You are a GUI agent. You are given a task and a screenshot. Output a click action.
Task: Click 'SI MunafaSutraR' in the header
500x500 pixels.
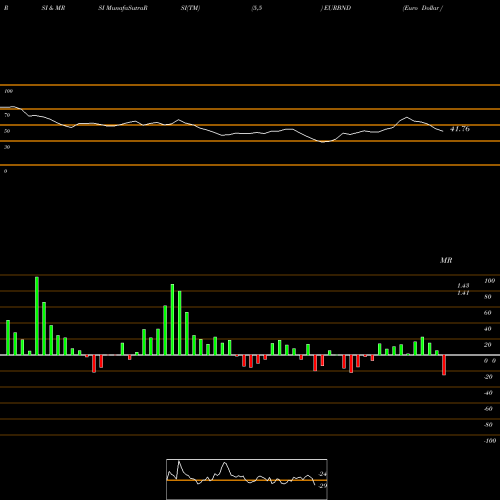tap(123, 8)
